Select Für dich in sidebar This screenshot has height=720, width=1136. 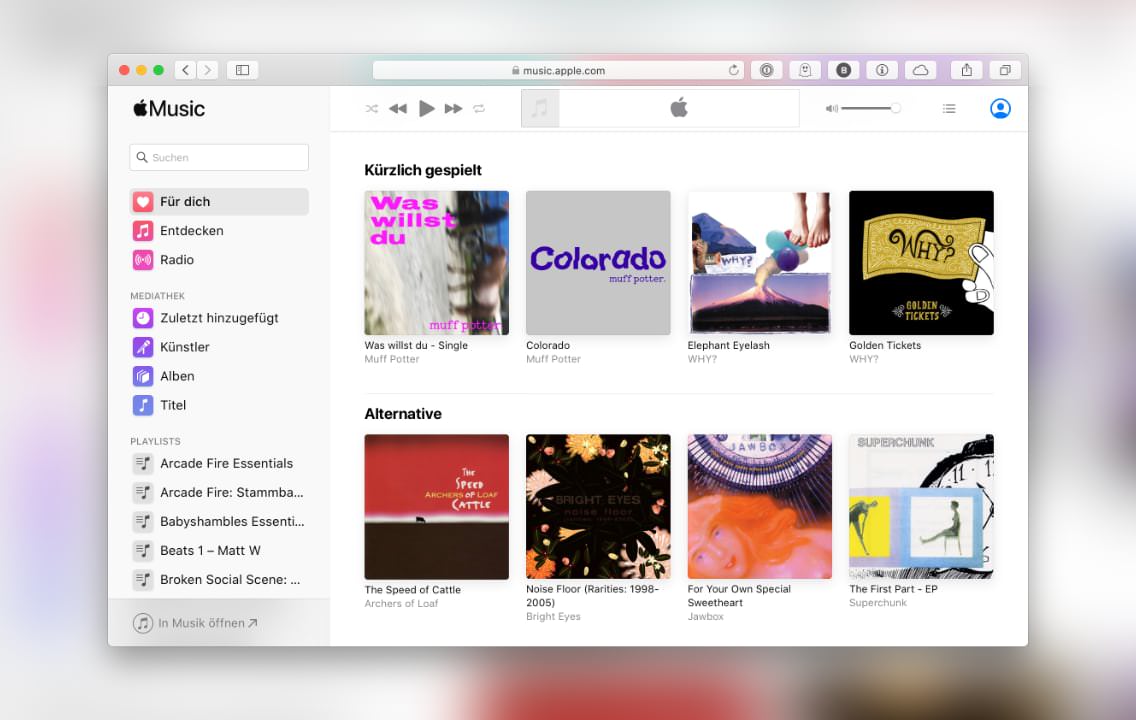[x=219, y=201]
